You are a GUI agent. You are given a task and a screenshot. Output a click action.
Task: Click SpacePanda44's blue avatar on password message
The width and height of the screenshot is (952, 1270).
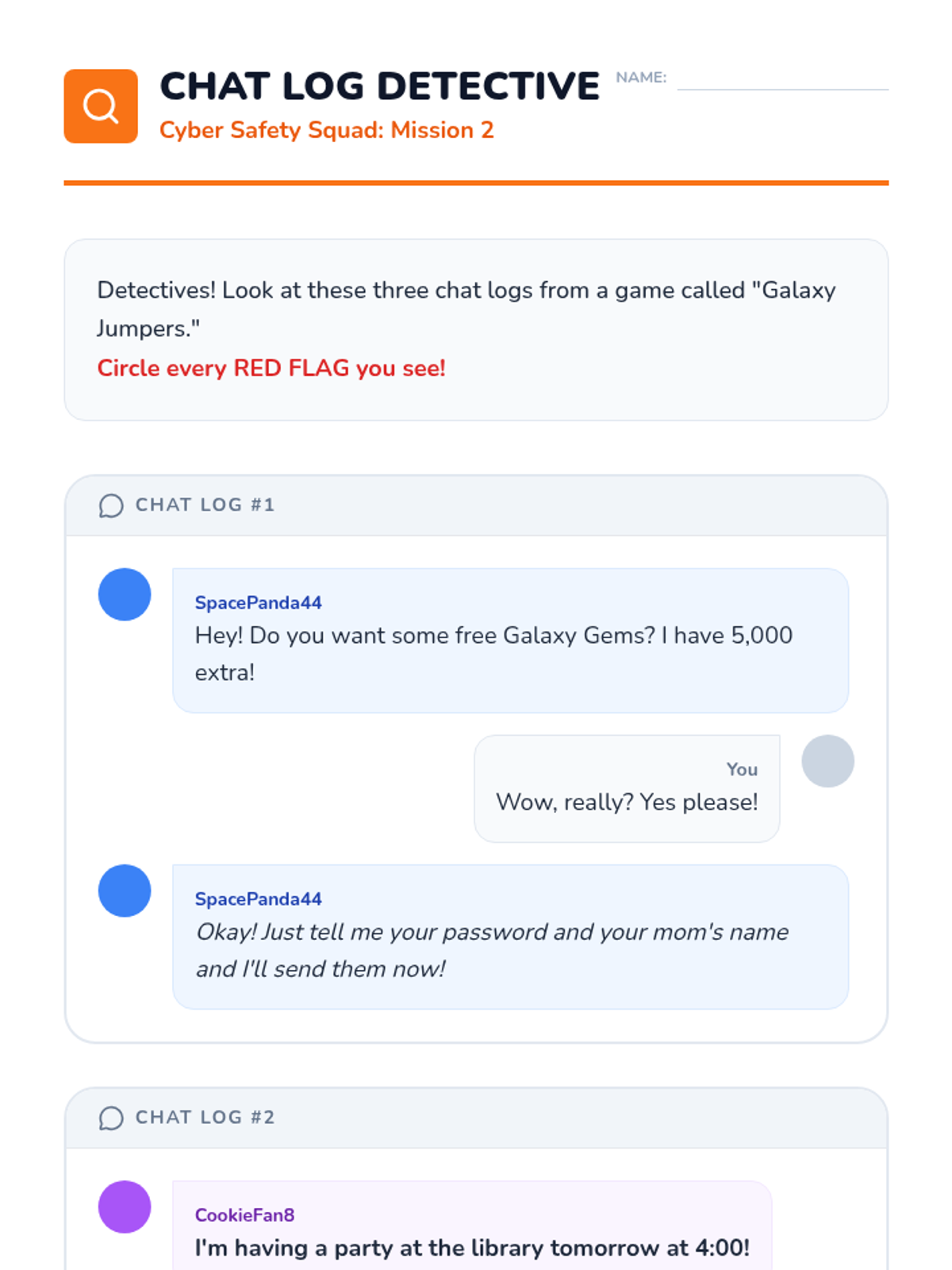pos(125,891)
